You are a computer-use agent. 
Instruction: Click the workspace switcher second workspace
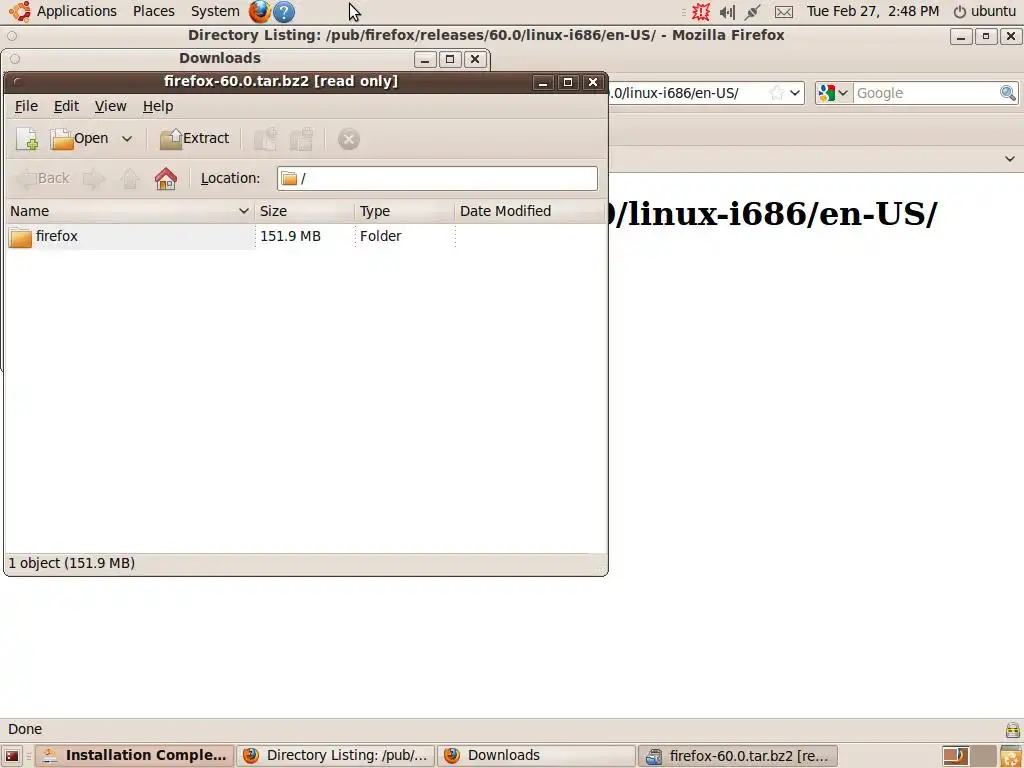pyautogui.click(x=983, y=756)
